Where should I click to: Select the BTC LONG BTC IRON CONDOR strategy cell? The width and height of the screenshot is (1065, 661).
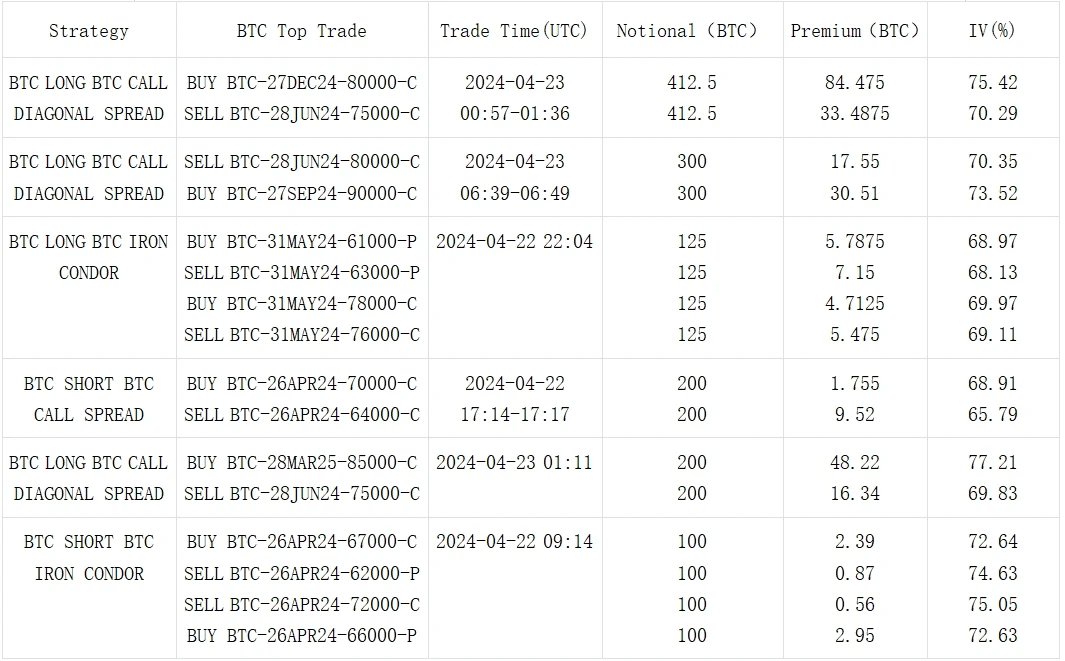[x=89, y=257]
